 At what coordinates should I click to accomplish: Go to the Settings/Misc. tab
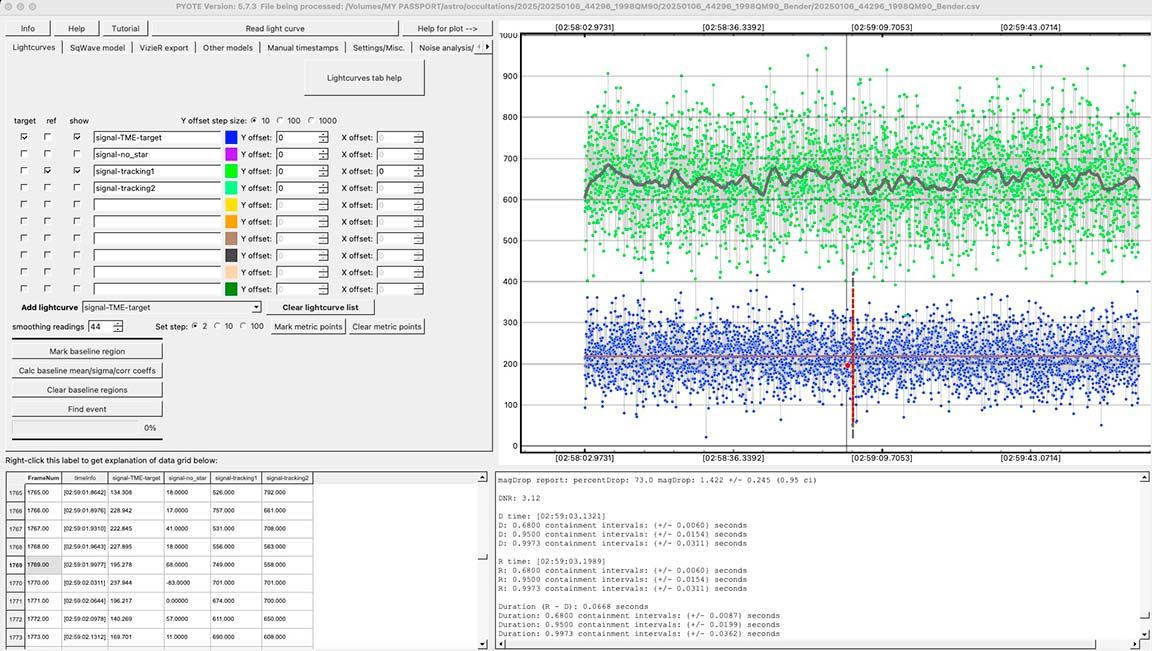[378, 48]
